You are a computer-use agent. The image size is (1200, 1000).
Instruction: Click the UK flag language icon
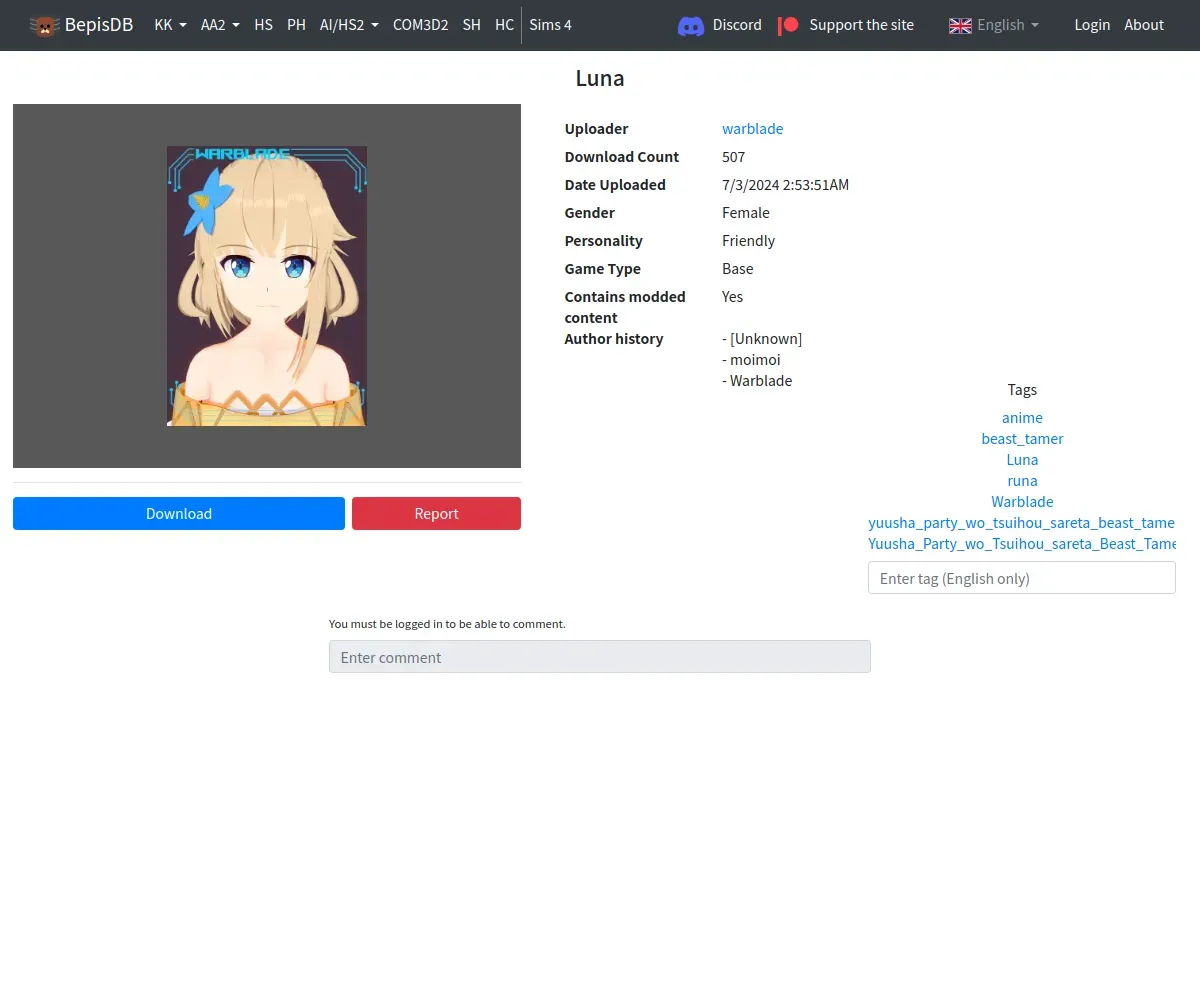960,25
